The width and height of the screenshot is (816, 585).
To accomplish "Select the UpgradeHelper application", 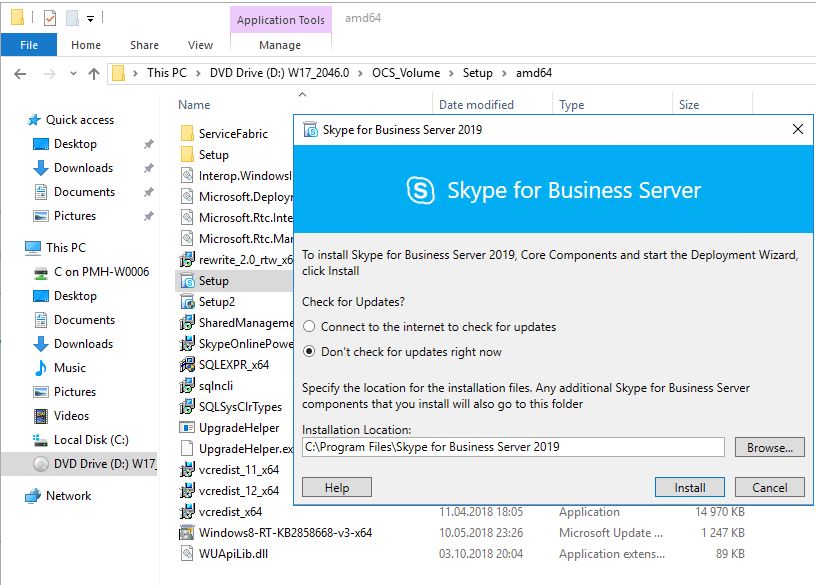I will 239,427.
